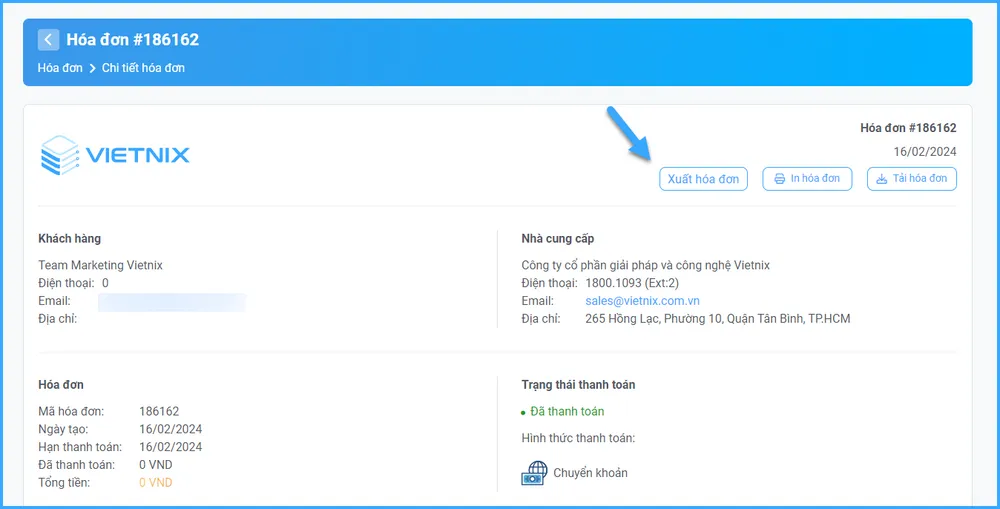Viewport: 1000px width, 509px height.
Task: Click the Mã hóa đơn value 186162
Action: 159,411
